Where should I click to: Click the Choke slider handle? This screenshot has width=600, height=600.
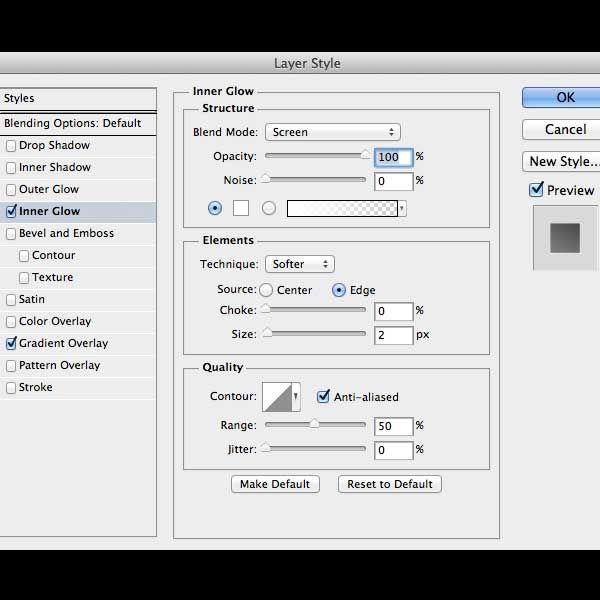click(265, 309)
